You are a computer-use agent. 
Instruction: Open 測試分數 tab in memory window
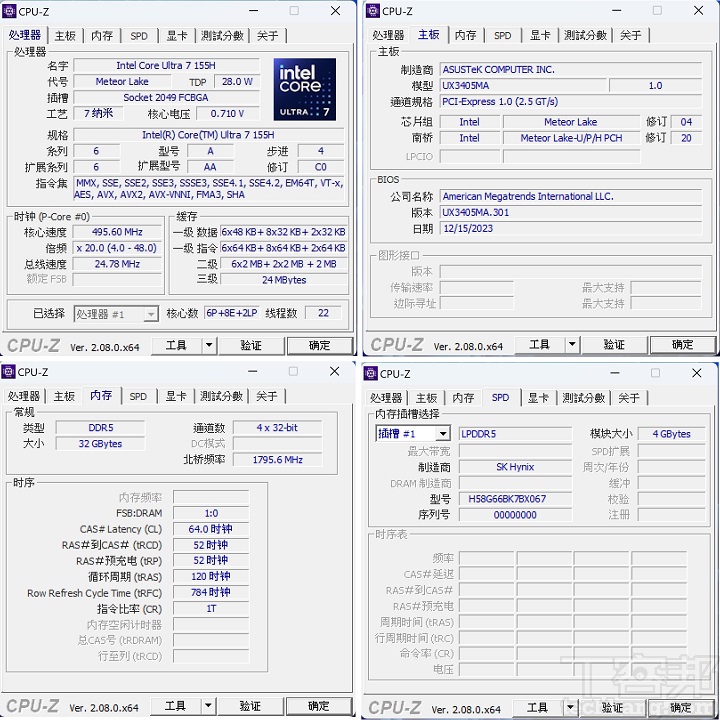[x=221, y=396]
